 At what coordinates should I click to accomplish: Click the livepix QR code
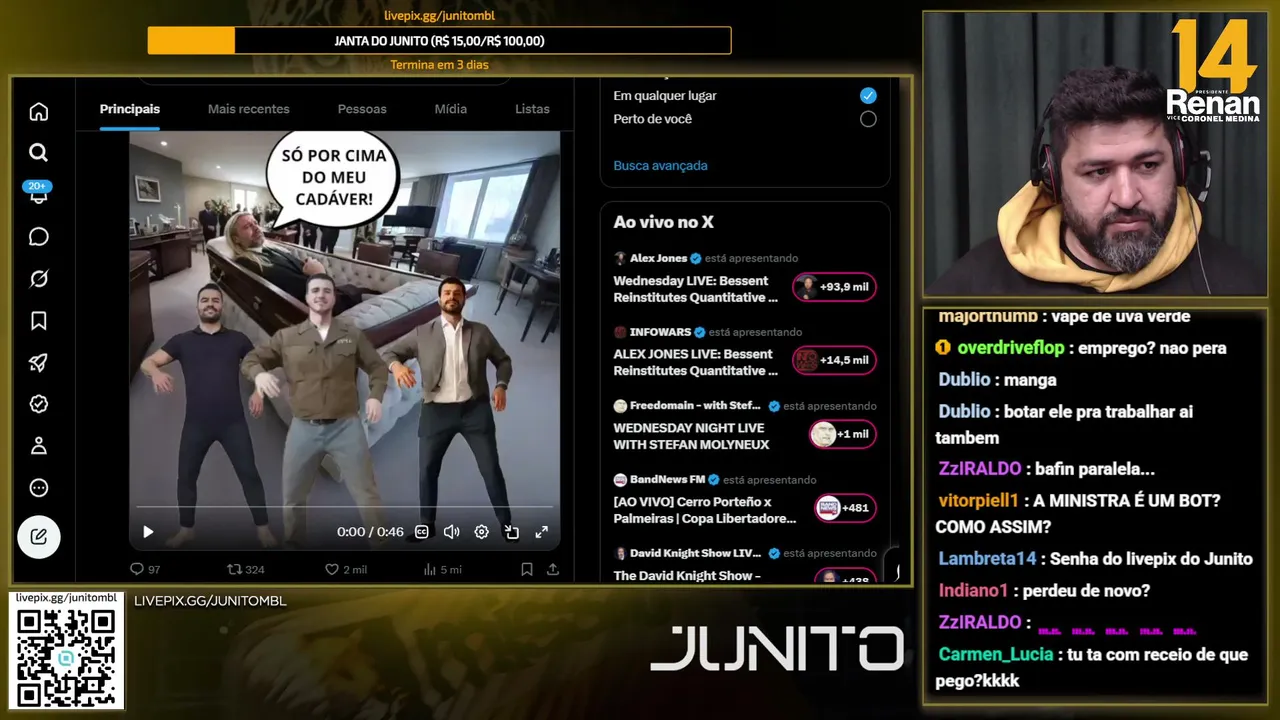tap(66, 657)
